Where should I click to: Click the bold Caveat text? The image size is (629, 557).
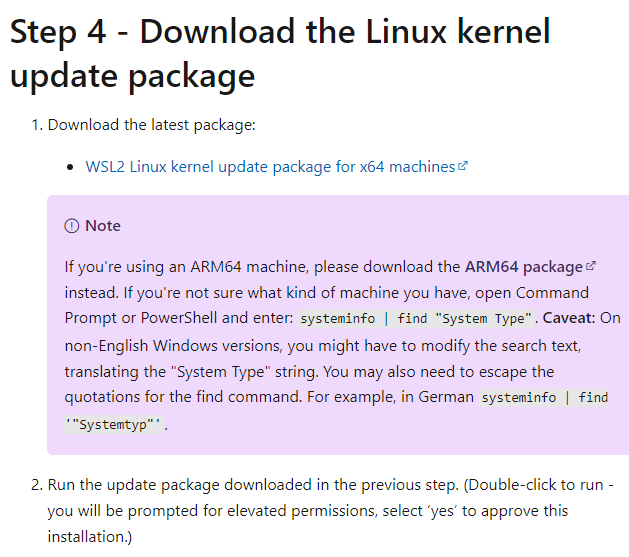point(569,318)
